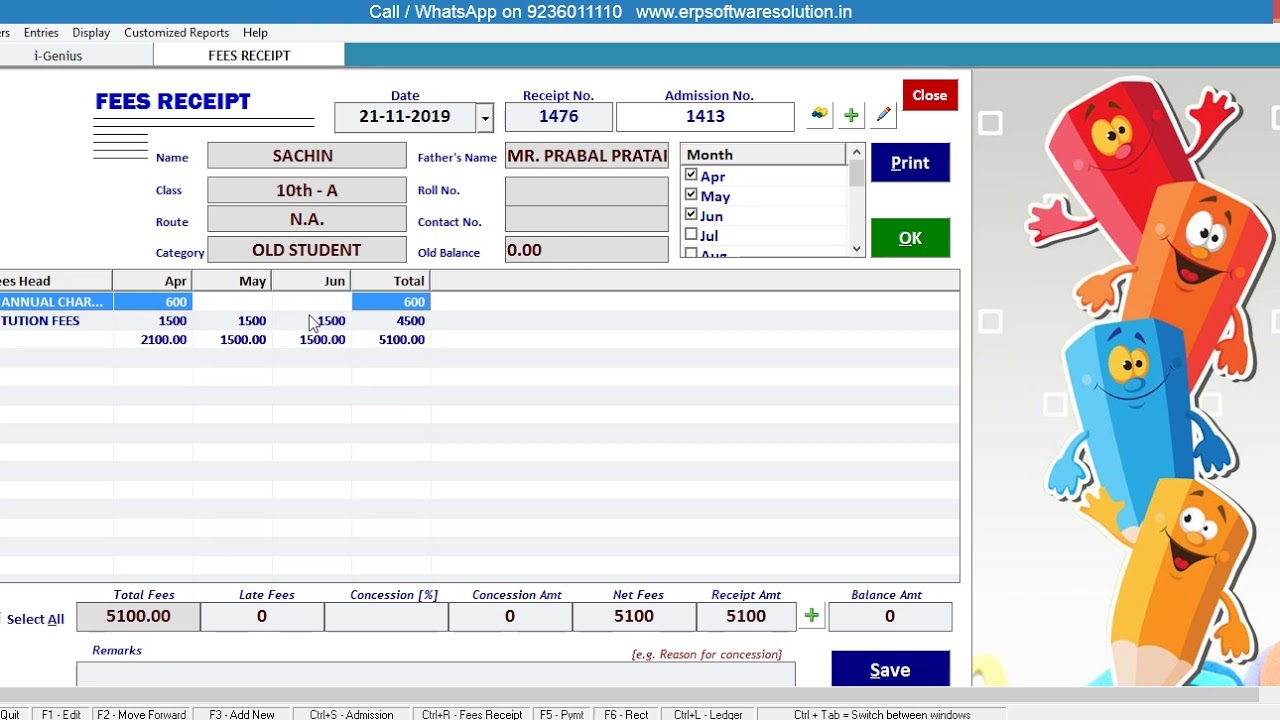Switch to the FEES RECEIPT tab
Image resolution: width=1280 pixels, height=720 pixels.
249,56
